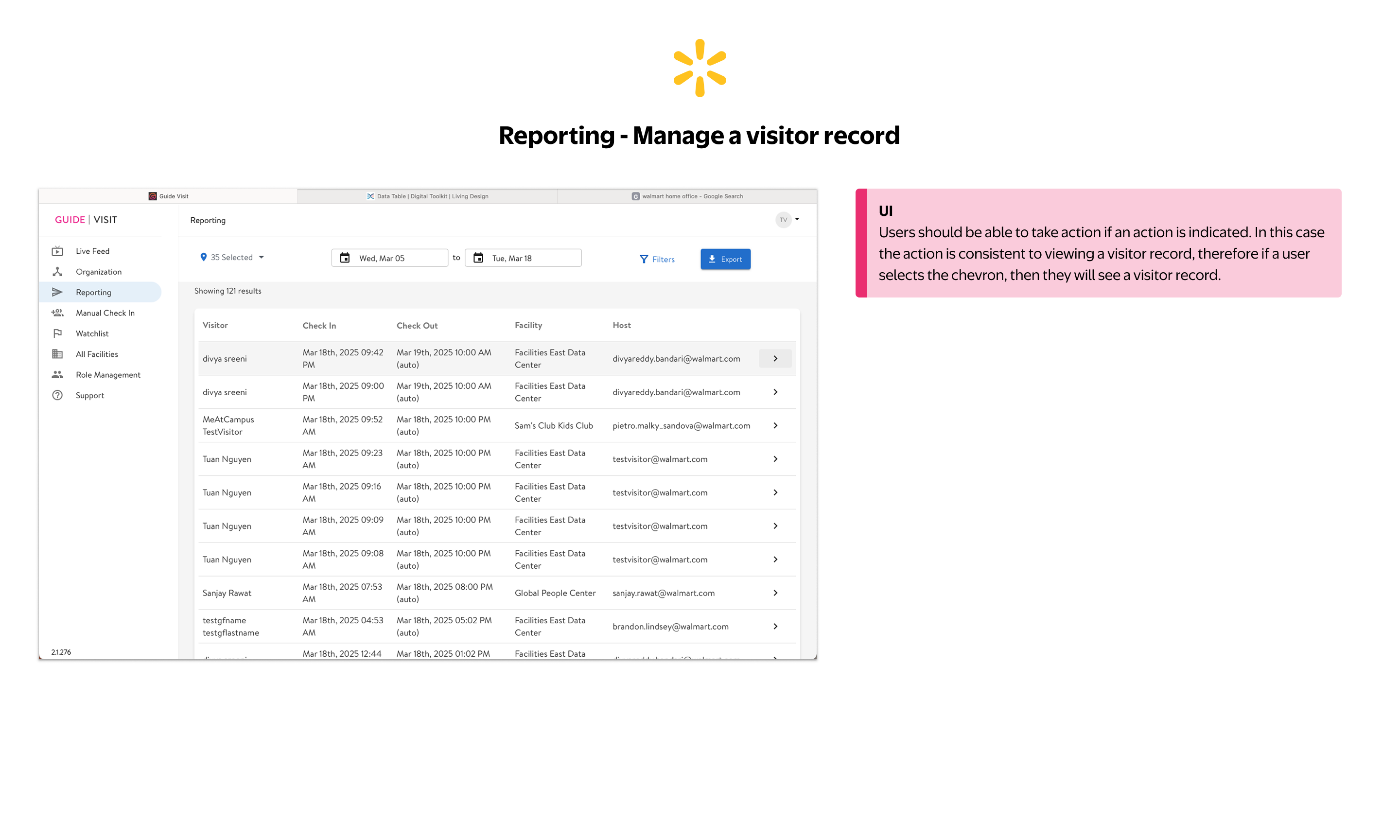Click the end date calendar icon
Screen dimensions: 1400x840
(x=478, y=258)
